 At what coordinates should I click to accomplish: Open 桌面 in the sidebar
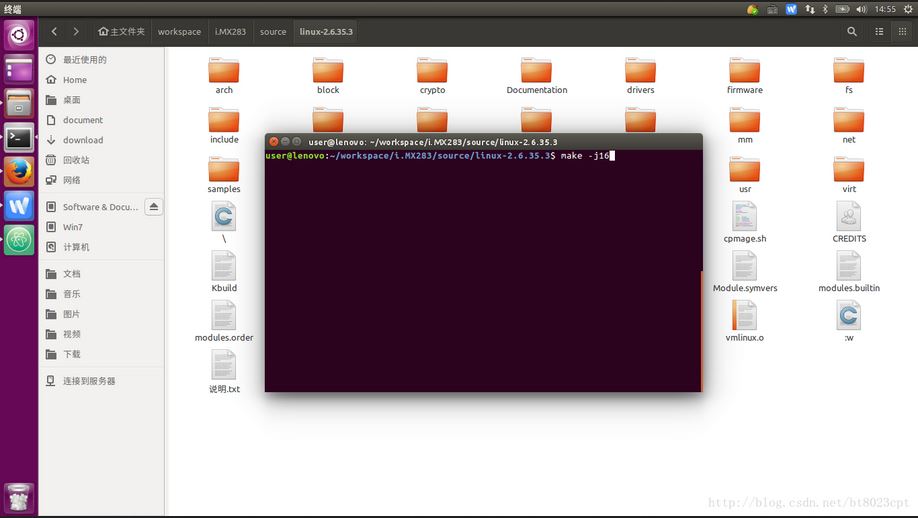pos(101,100)
